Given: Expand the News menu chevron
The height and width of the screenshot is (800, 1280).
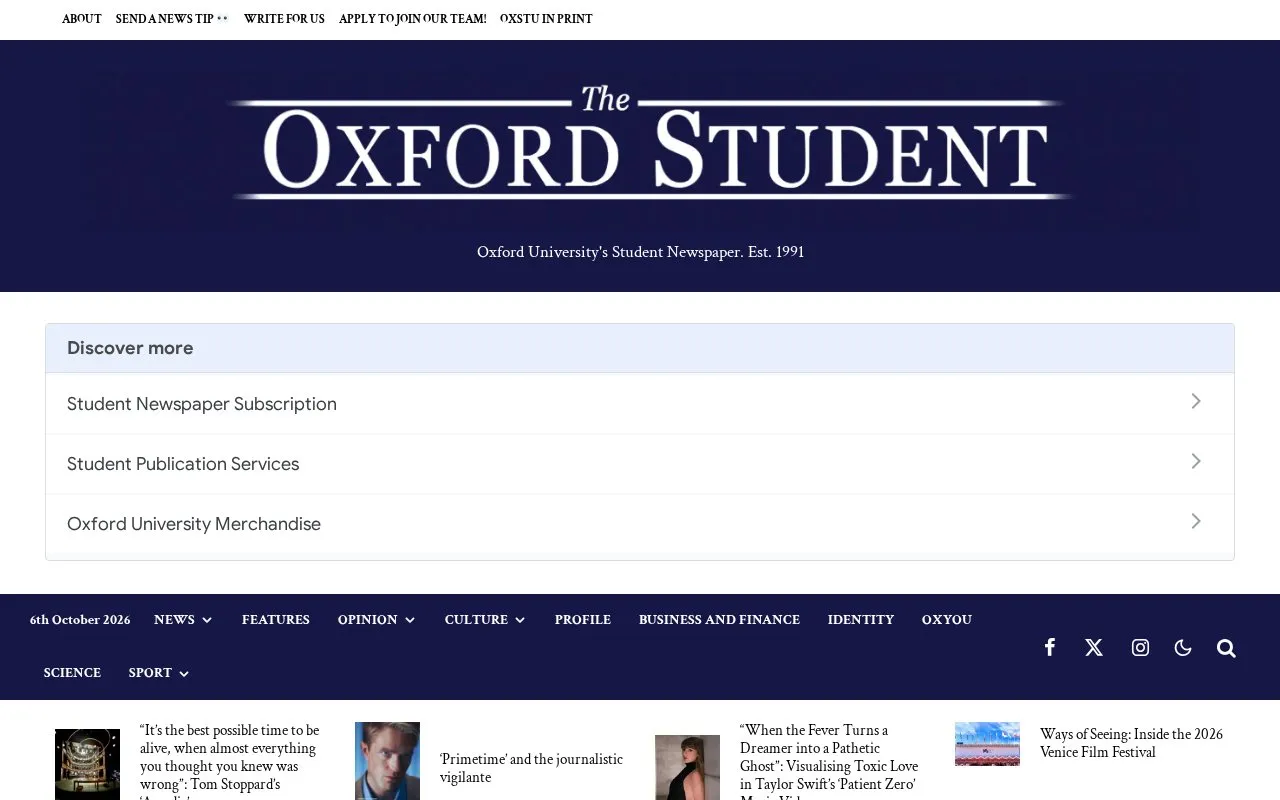Looking at the screenshot, I should pos(207,620).
